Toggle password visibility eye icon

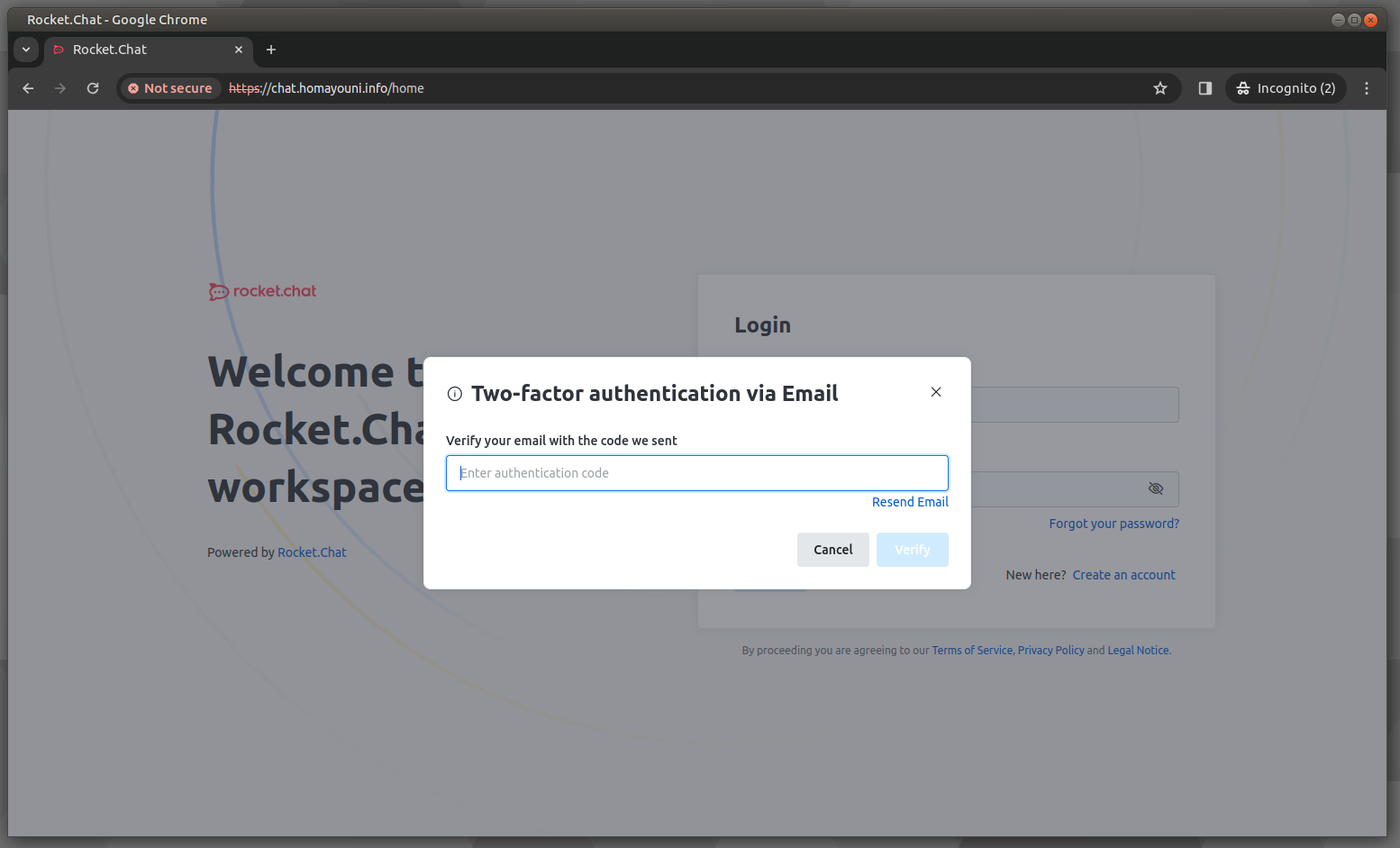pyautogui.click(x=1156, y=488)
